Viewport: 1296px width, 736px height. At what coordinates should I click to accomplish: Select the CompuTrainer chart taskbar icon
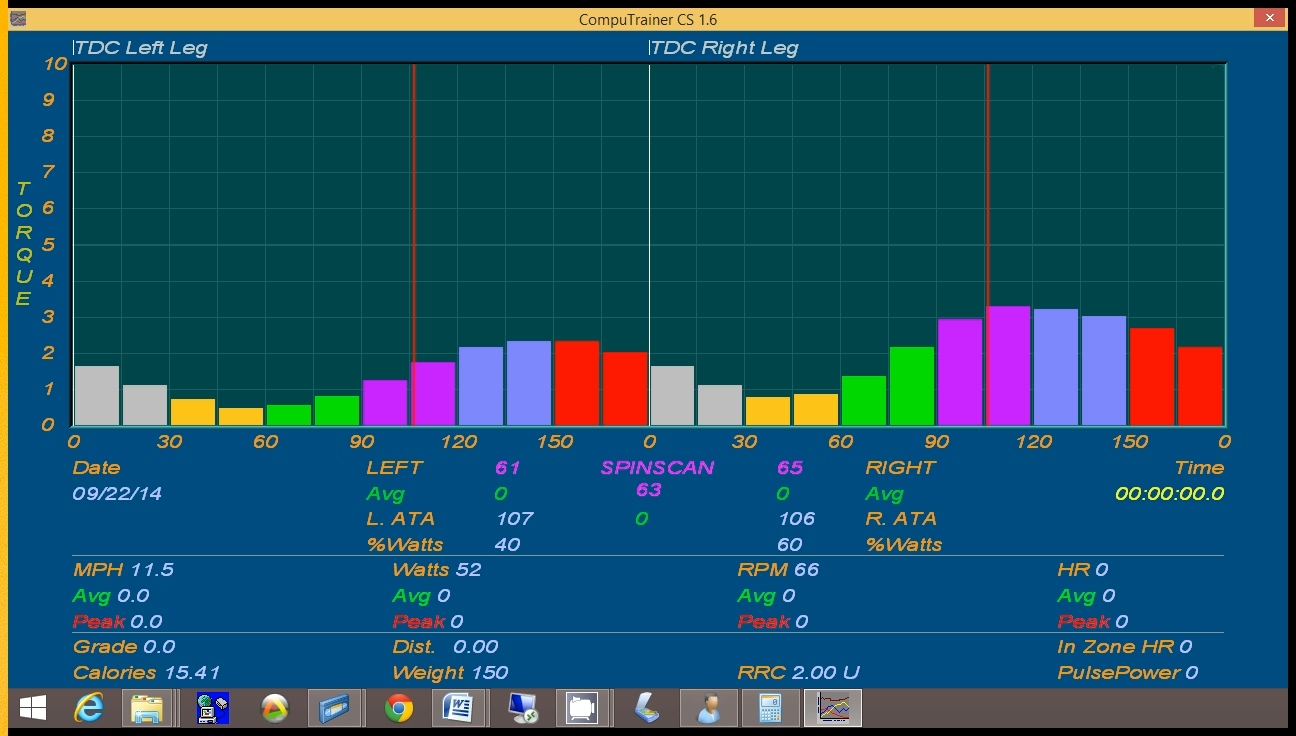pos(832,709)
